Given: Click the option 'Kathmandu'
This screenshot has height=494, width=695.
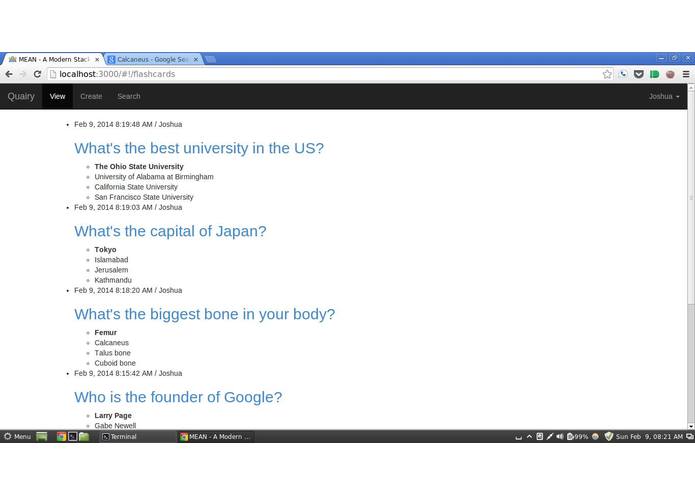Looking at the screenshot, I should (113, 280).
